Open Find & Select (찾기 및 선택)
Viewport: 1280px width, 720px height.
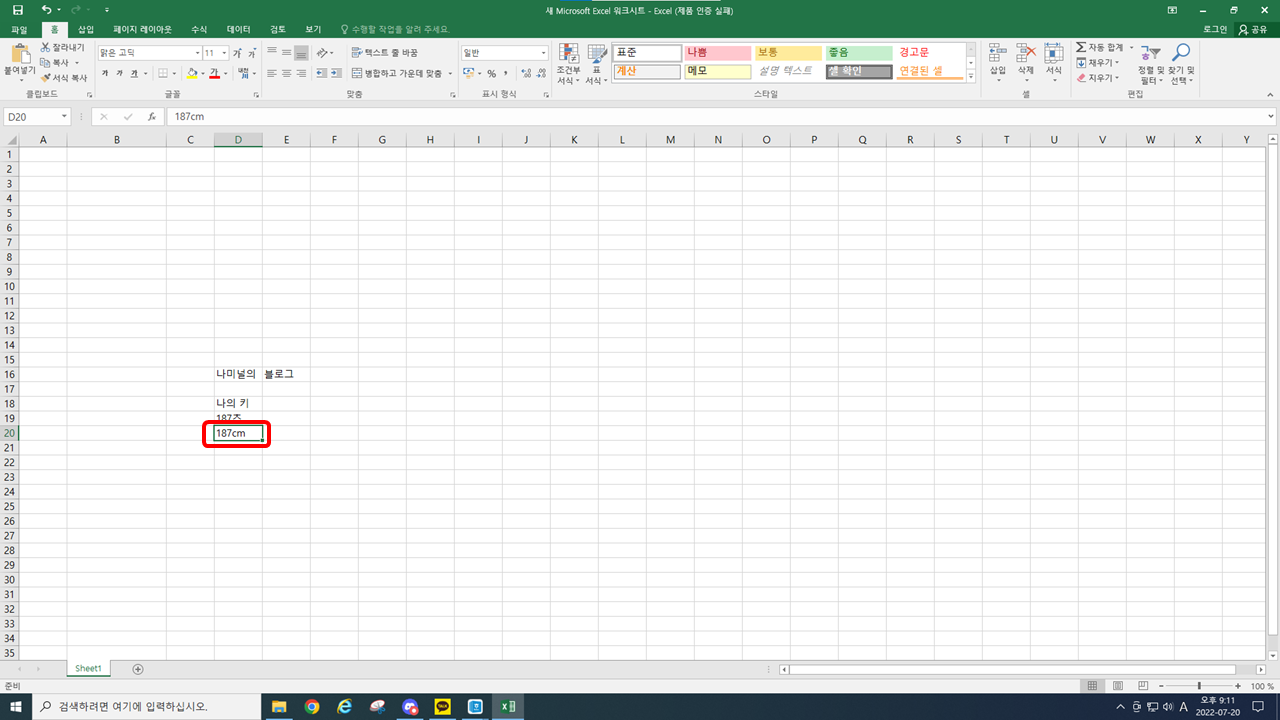tap(1181, 64)
